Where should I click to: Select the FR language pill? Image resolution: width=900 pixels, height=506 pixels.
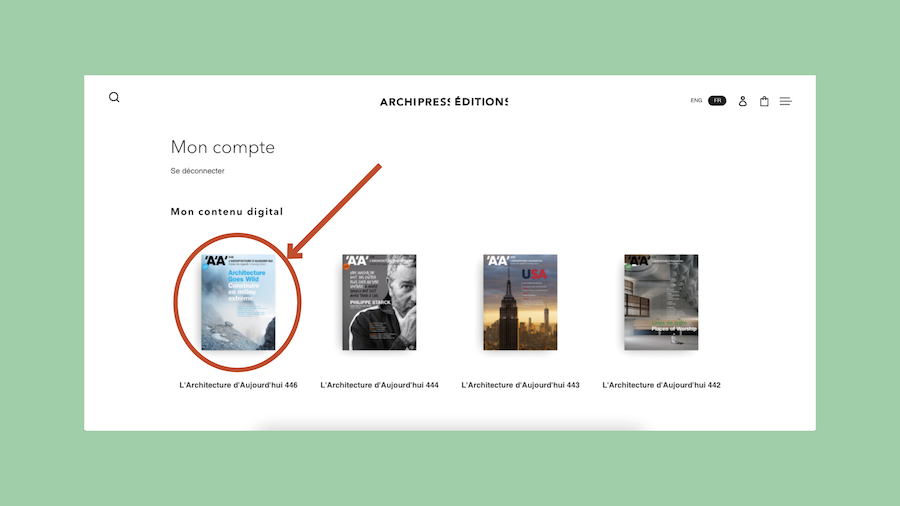(x=717, y=100)
